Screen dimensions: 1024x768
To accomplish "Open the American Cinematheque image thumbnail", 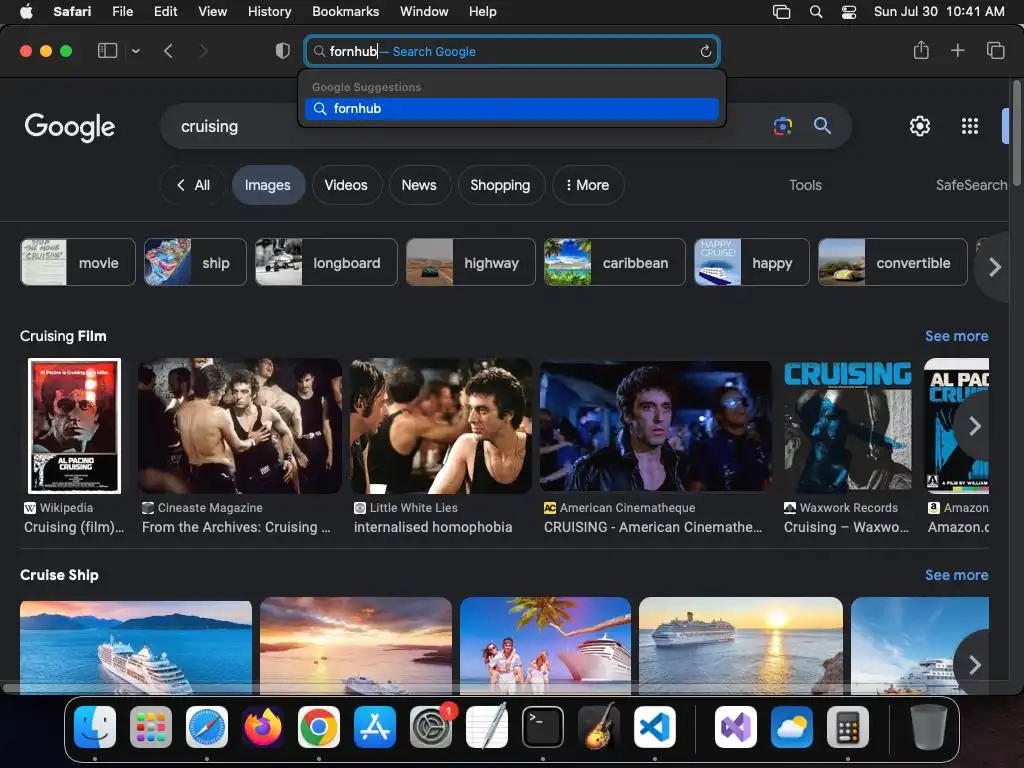I will (656, 426).
